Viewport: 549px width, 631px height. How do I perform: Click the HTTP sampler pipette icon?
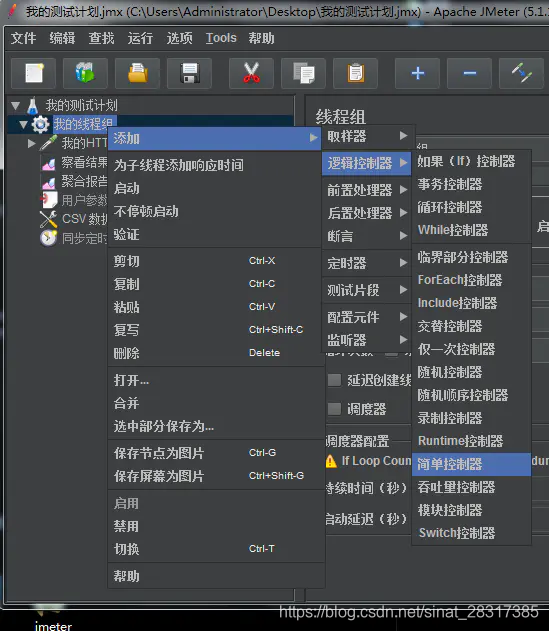[x=48, y=143]
